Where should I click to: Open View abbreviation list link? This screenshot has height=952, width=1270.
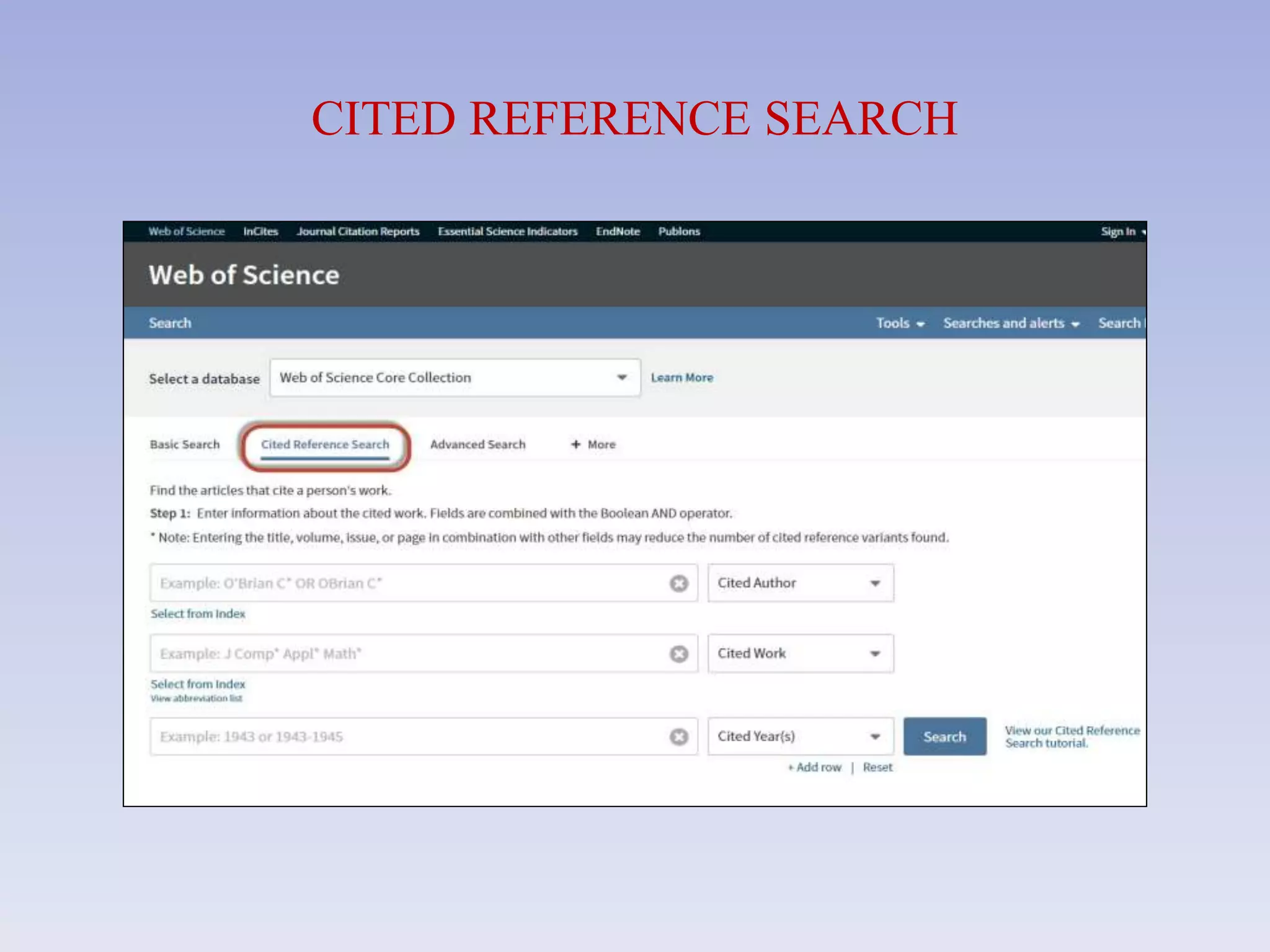click(x=196, y=699)
